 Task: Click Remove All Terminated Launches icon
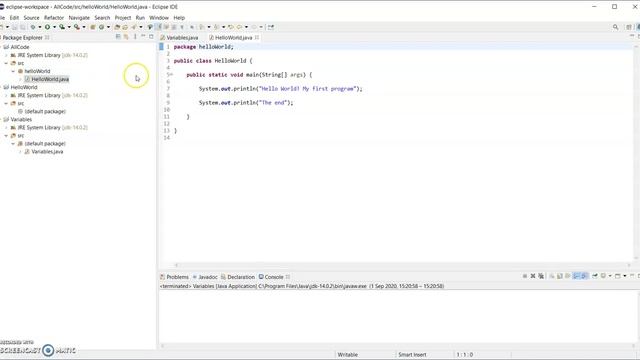[x=541, y=276]
